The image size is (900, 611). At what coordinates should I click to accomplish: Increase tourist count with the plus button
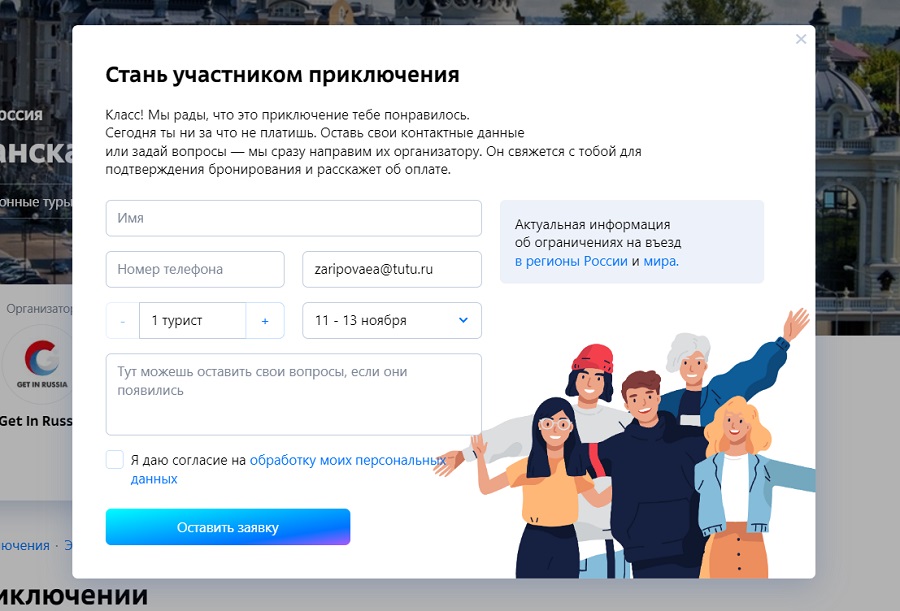click(x=265, y=321)
